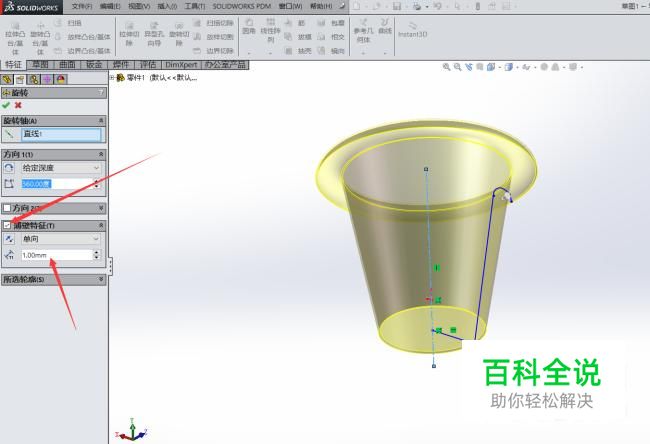The image size is (650, 444).
Task: Click Previous View icon in view toolbar
Action: tap(469, 67)
